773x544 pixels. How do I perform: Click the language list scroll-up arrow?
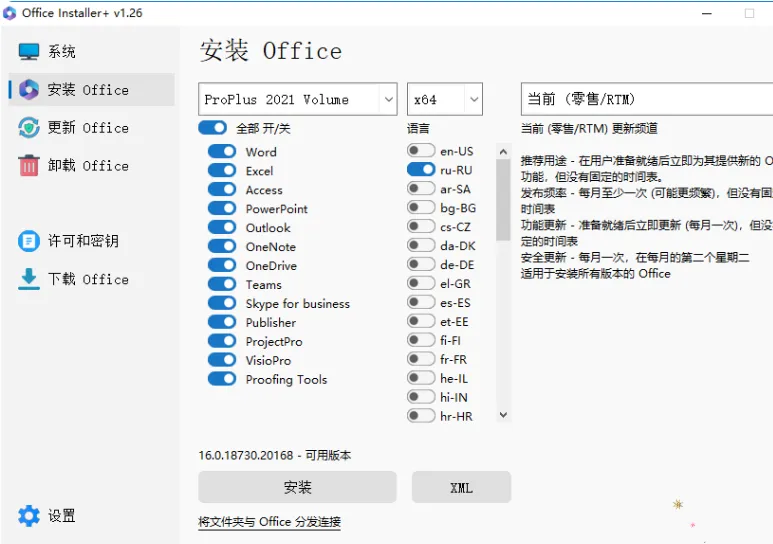503,151
